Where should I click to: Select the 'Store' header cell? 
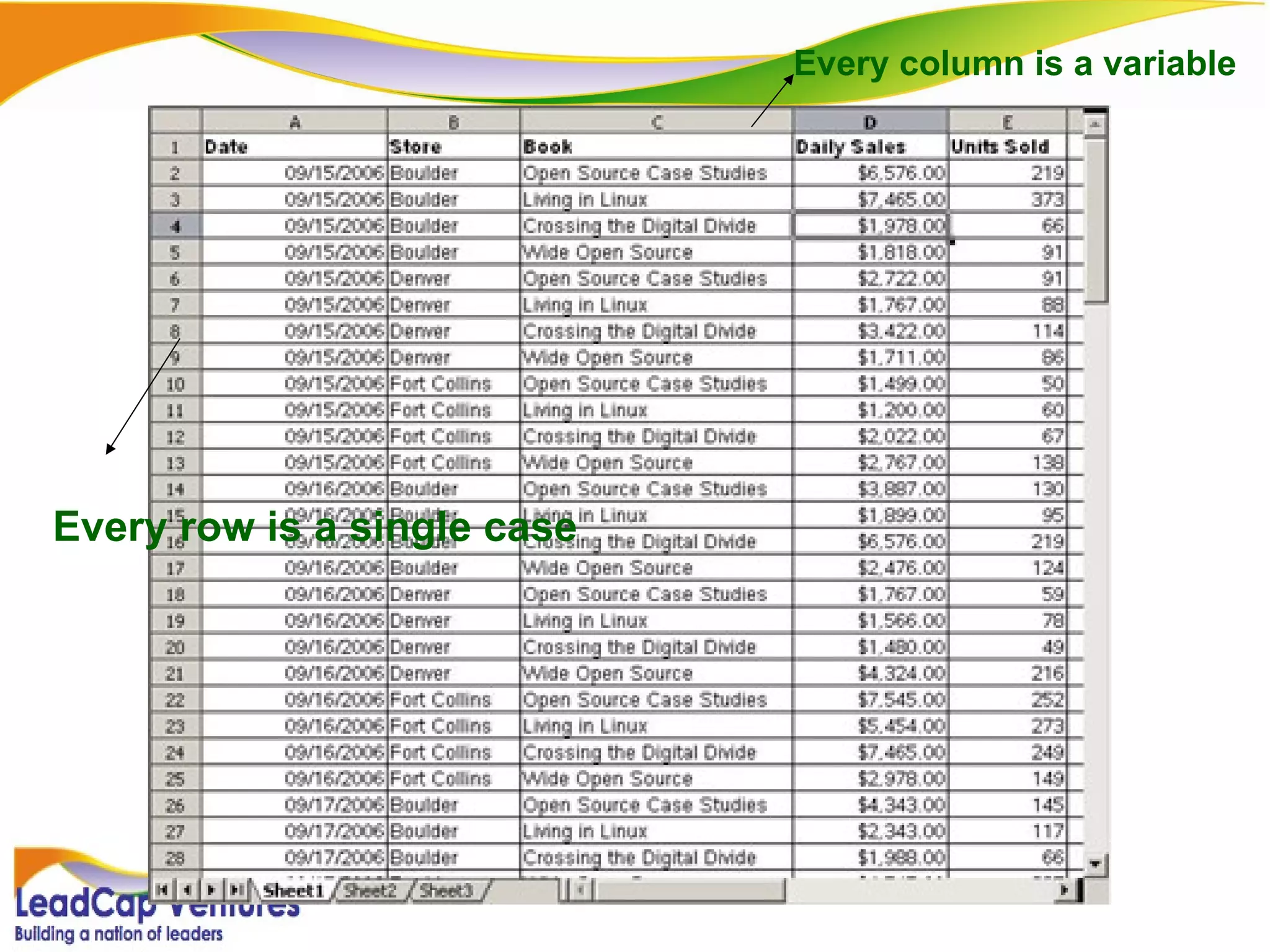pyautogui.click(x=454, y=147)
